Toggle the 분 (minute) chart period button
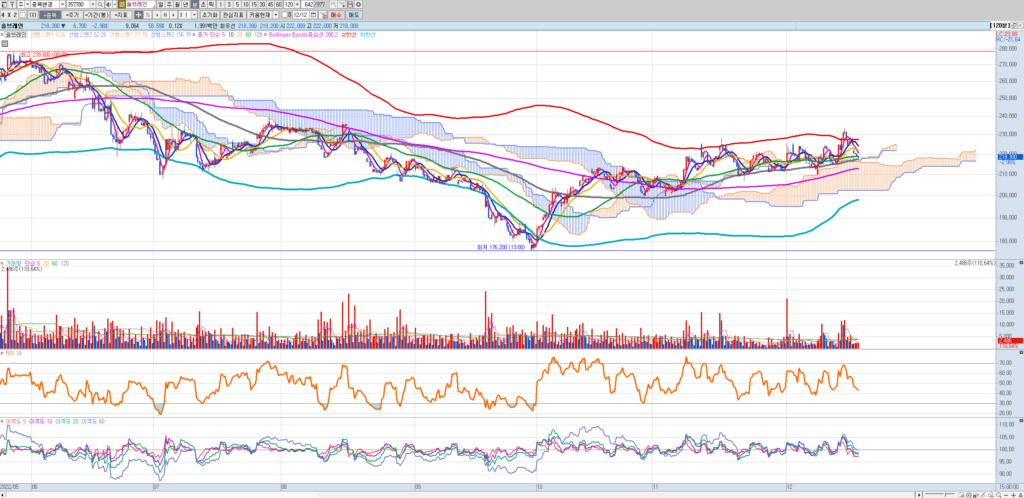 pos(193,5)
